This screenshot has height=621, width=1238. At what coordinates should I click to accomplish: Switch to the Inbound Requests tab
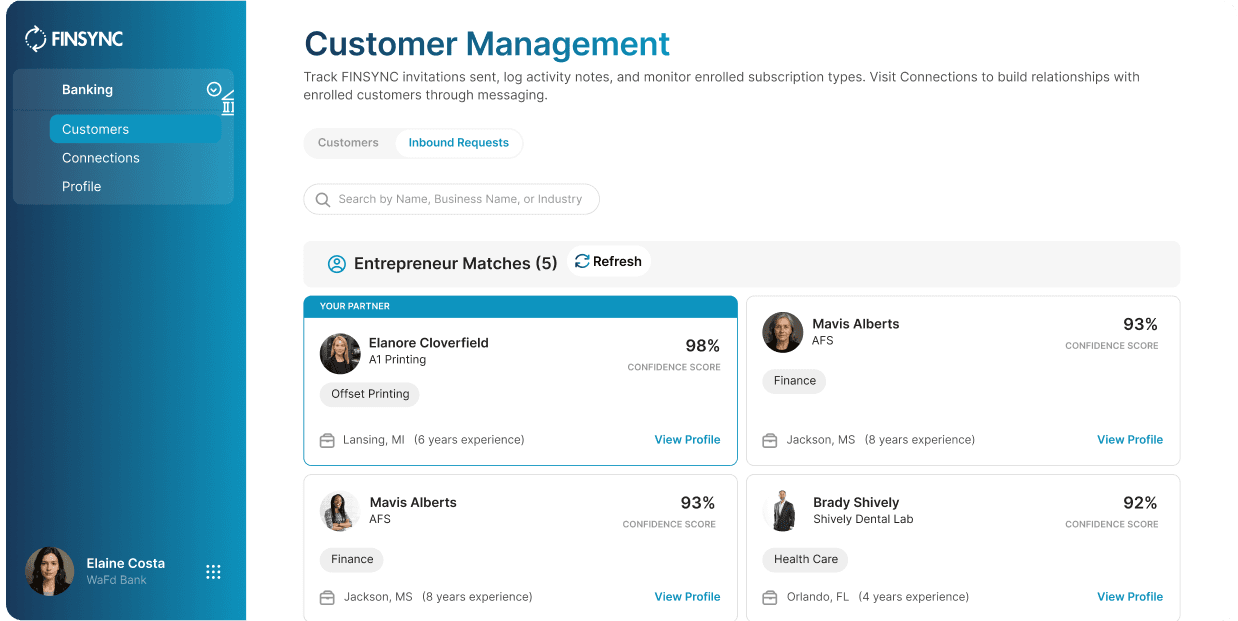tap(458, 143)
